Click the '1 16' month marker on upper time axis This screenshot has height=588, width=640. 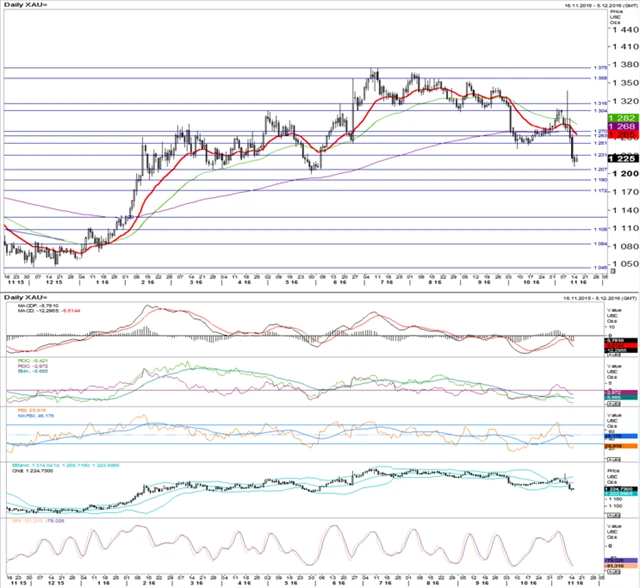coord(104,283)
